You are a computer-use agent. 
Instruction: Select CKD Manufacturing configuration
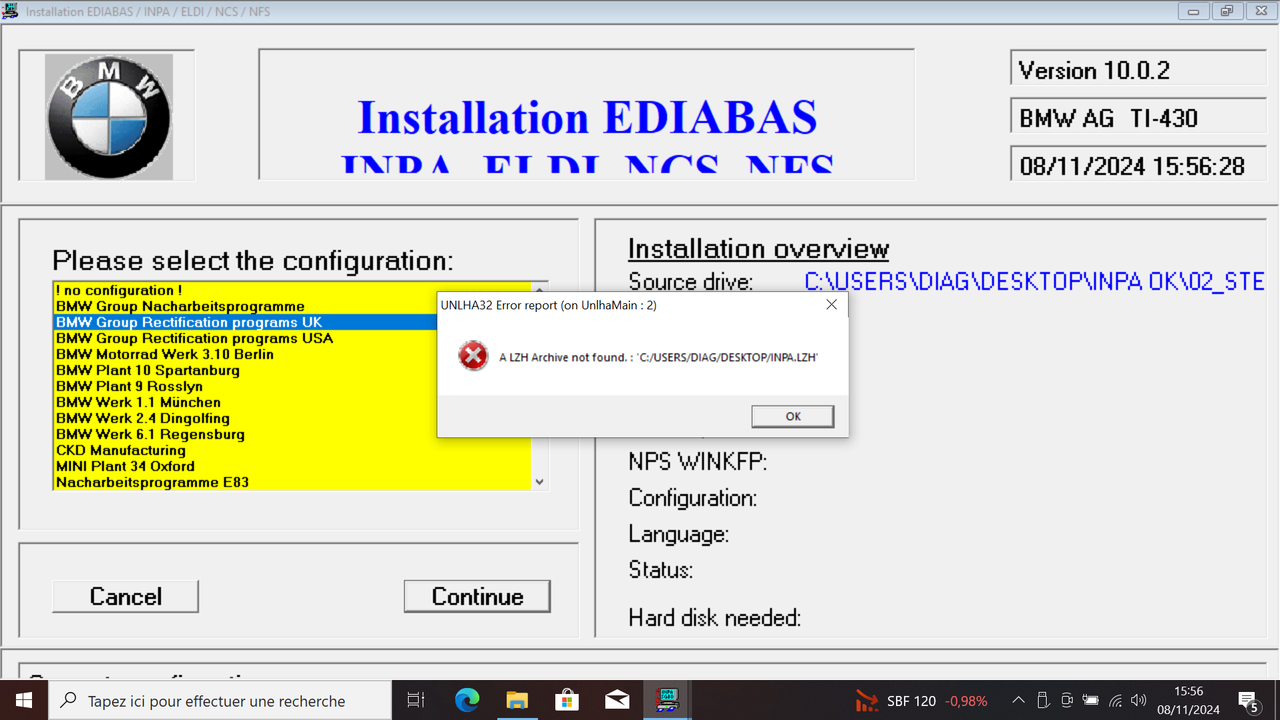pos(292,450)
